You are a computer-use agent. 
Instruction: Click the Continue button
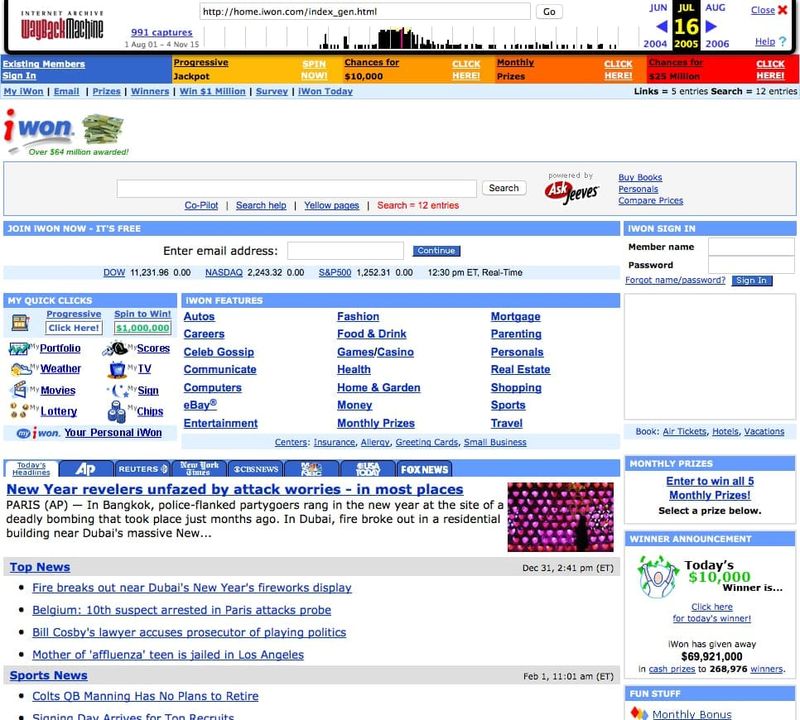click(x=436, y=251)
